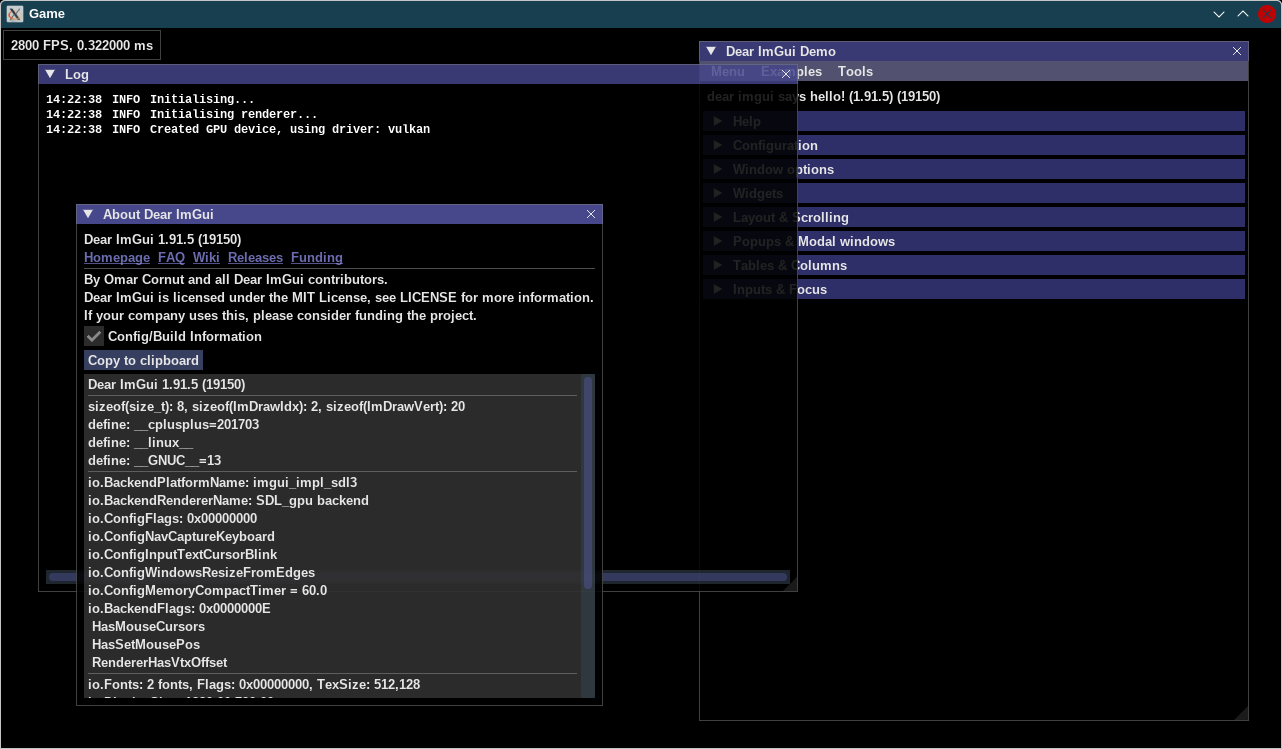
Task: Click the io.ConfigMemoryCompactTimer line
Action: [207, 590]
